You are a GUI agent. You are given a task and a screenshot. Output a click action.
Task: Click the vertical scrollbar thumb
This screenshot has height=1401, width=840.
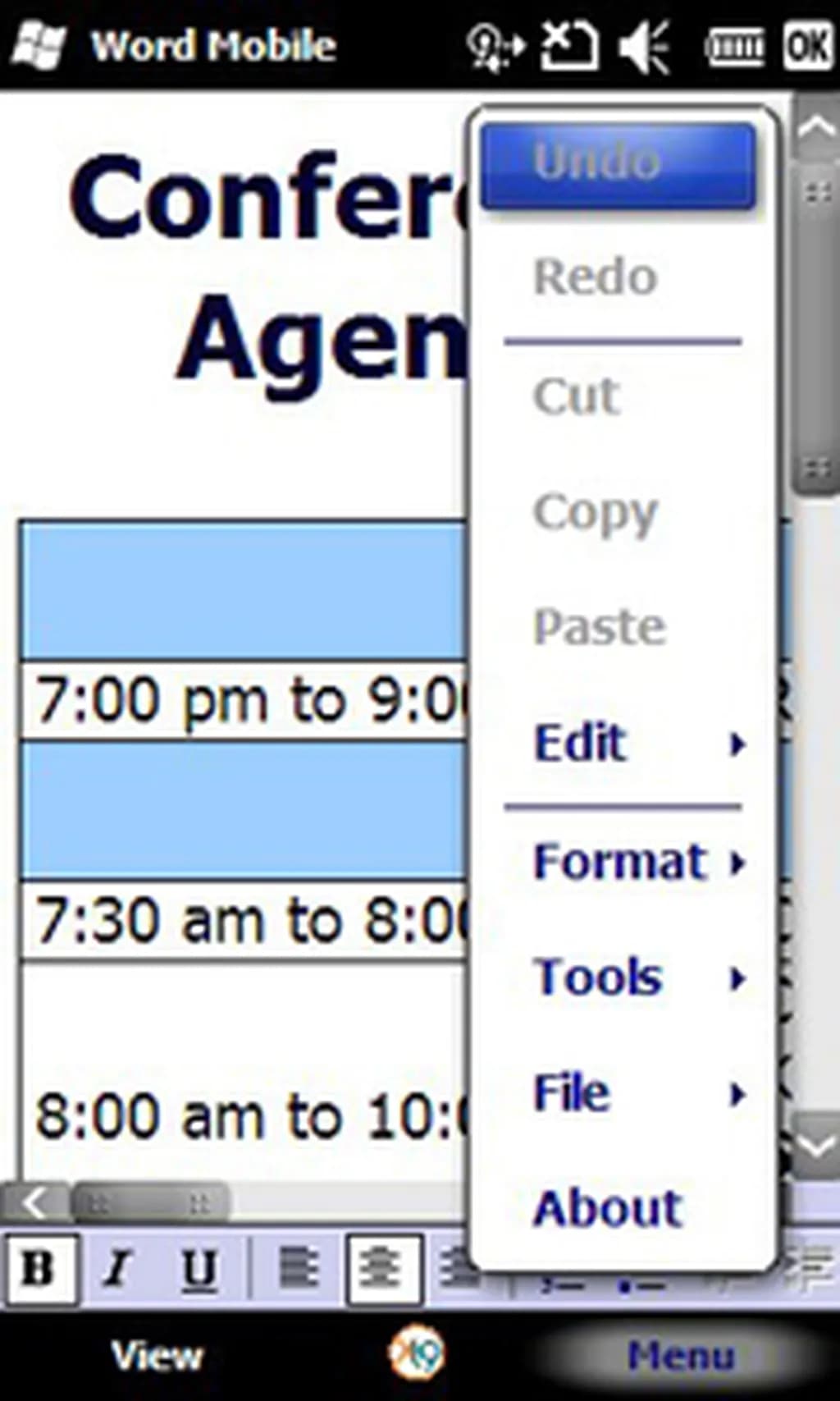pyautogui.click(x=817, y=328)
